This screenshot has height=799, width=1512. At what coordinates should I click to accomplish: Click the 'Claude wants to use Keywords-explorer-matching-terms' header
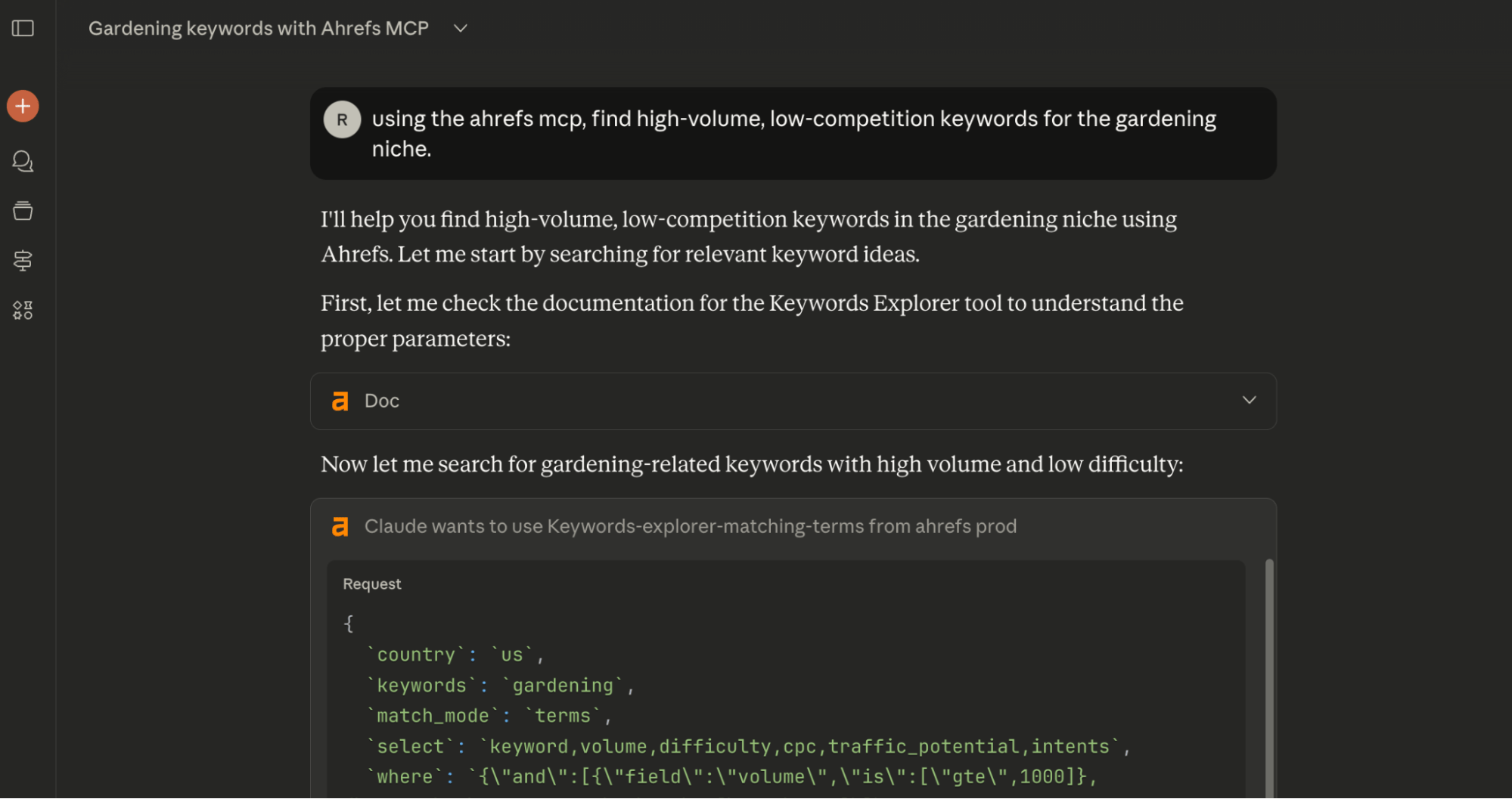click(690, 527)
